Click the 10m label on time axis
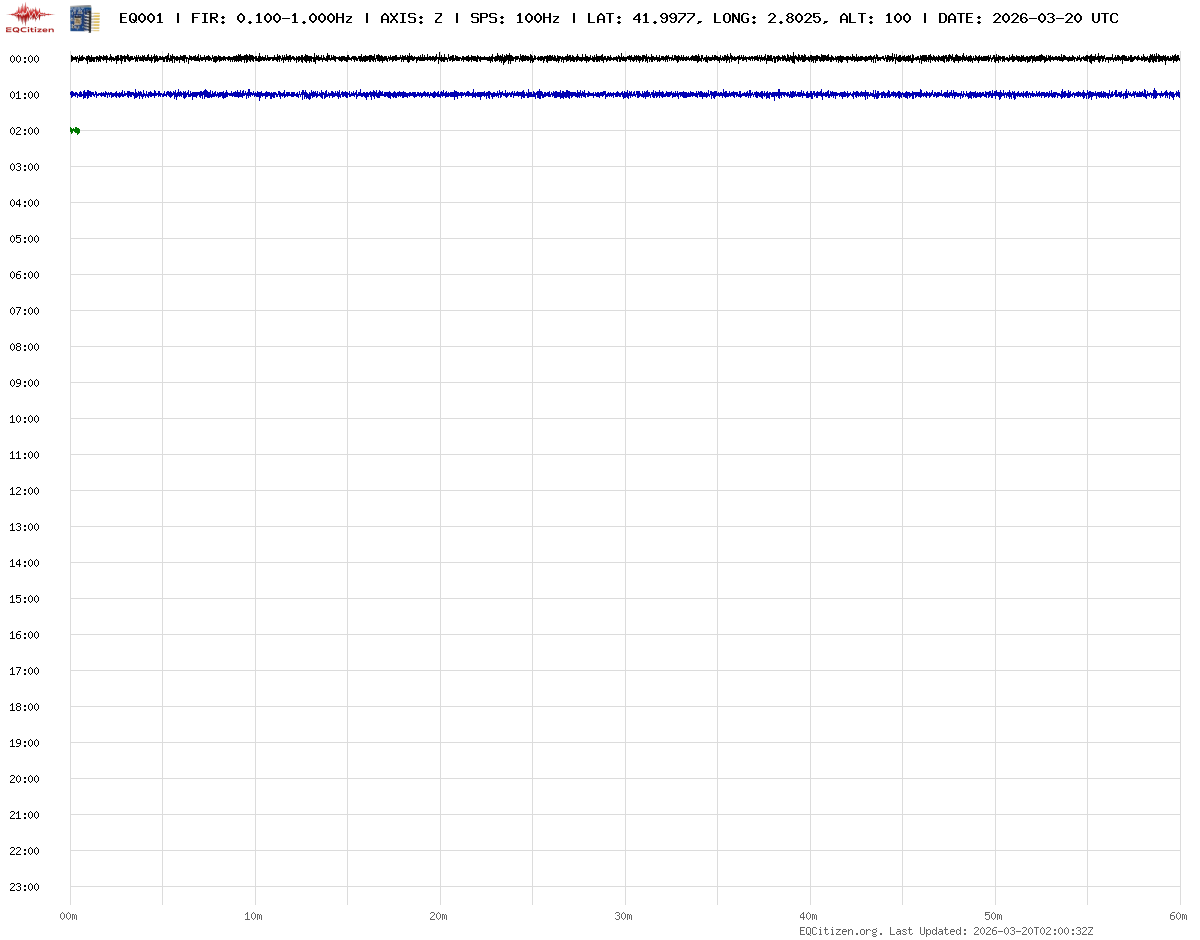The width and height of the screenshot is (1200, 940). click(254, 916)
